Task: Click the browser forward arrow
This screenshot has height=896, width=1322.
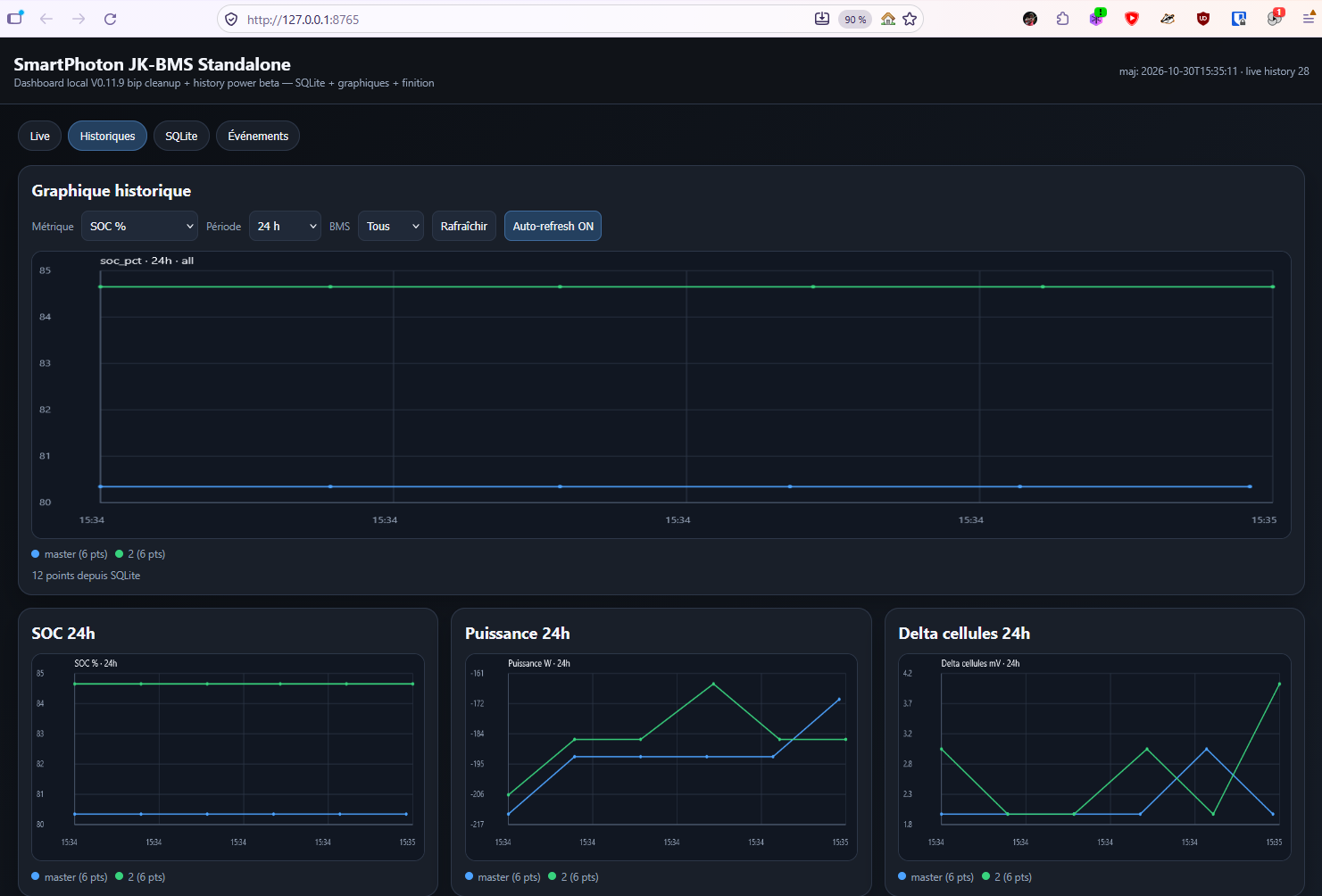Action: pyautogui.click(x=79, y=19)
